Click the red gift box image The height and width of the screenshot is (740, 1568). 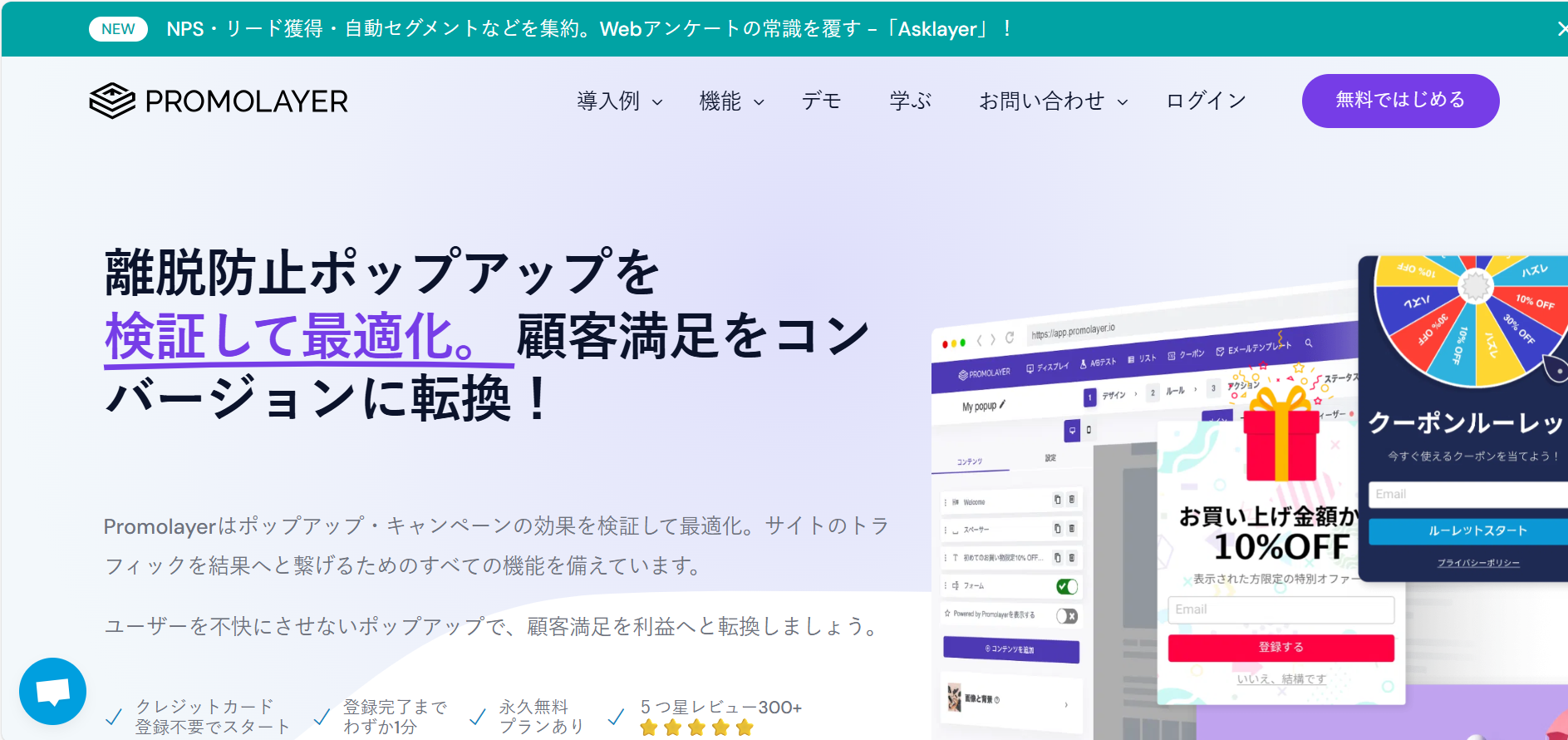[1280, 435]
